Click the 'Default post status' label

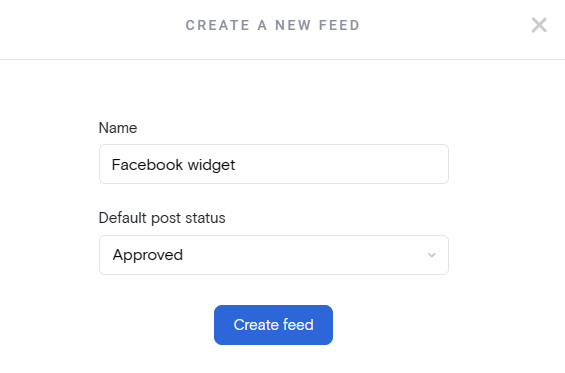pos(162,218)
